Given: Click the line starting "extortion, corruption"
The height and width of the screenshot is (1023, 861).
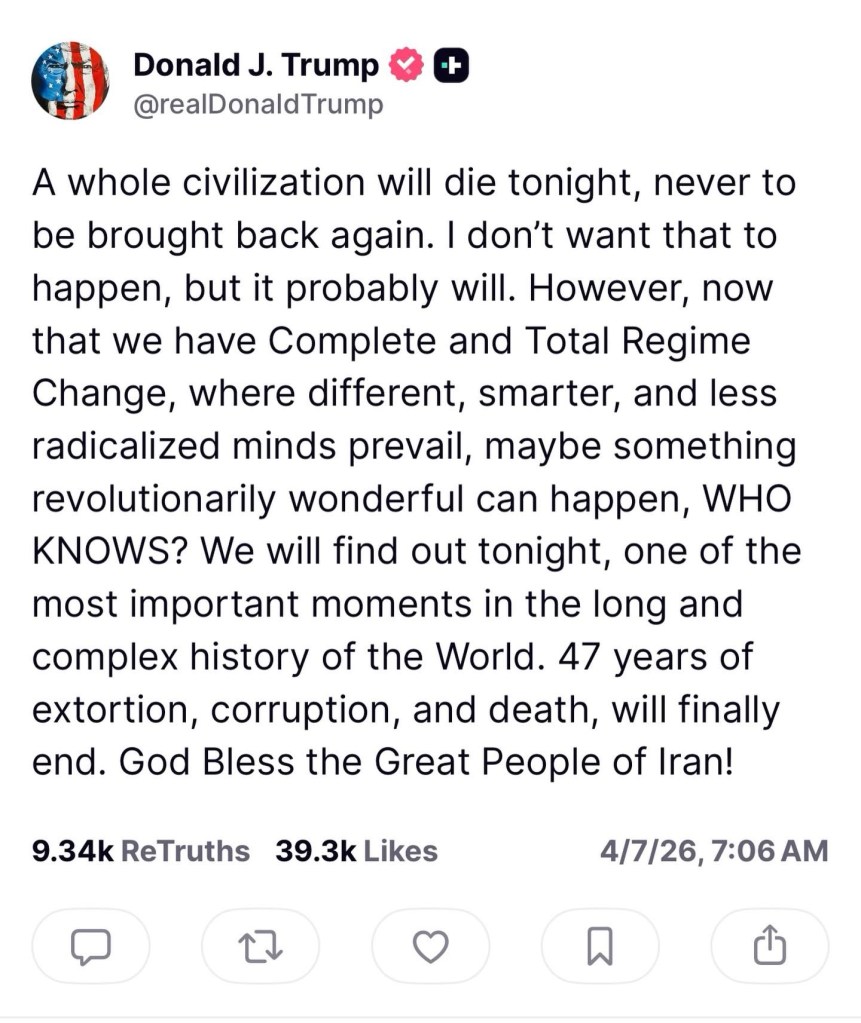Looking at the screenshot, I should 405,711.
